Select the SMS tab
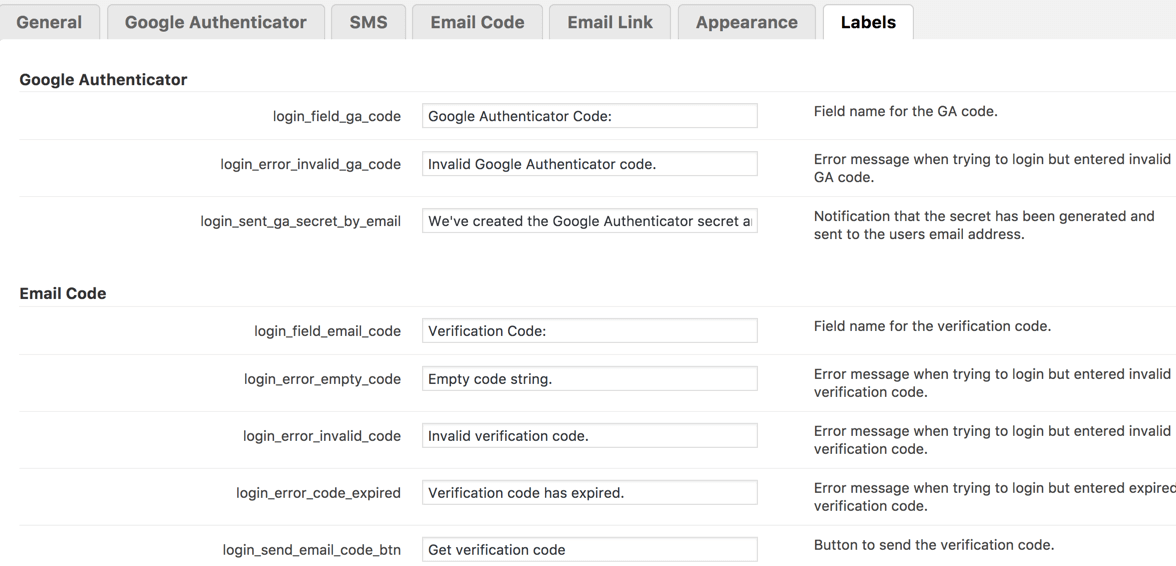This screenshot has width=1176, height=566. point(368,22)
